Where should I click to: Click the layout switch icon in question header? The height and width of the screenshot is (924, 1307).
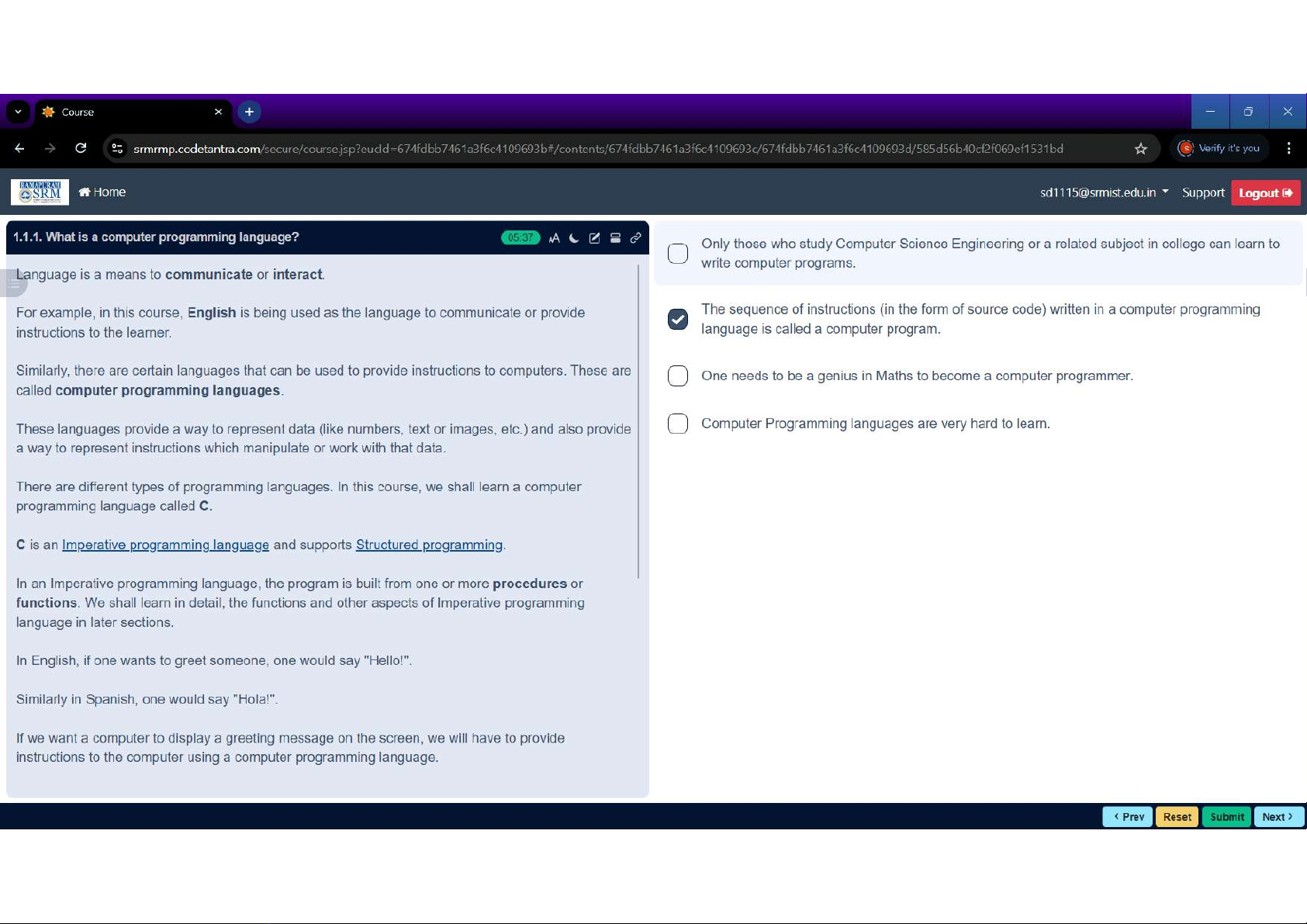pyautogui.click(x=615, y=238)
